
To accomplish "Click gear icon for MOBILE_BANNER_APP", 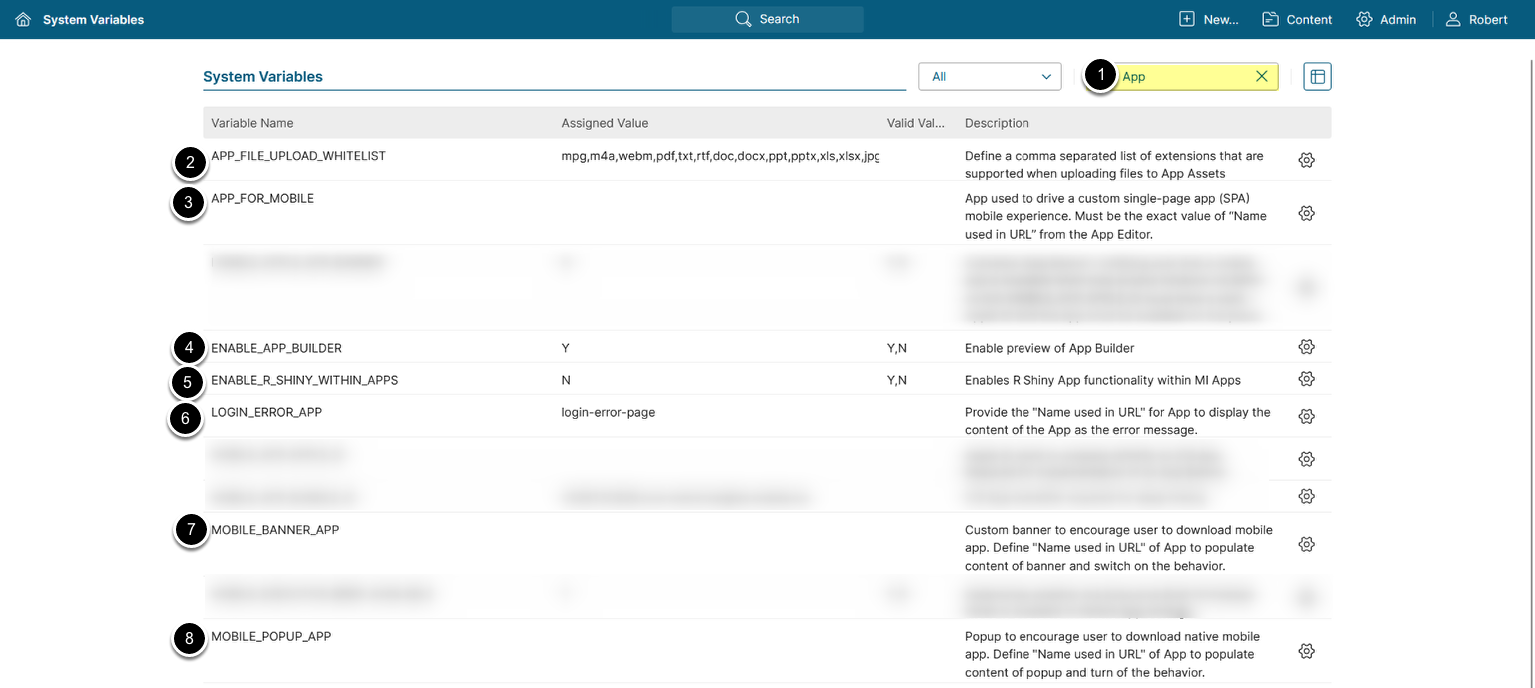I will [1306, 544].
